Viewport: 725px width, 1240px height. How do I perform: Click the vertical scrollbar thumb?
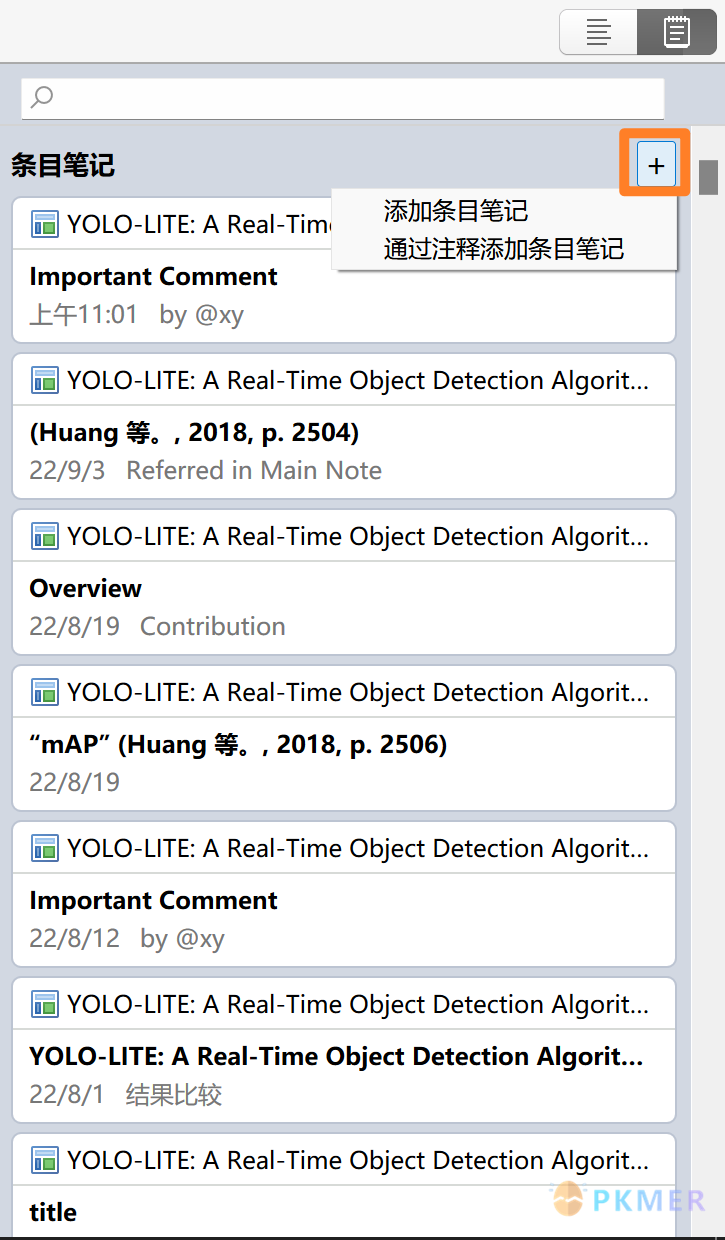[708, 177]
